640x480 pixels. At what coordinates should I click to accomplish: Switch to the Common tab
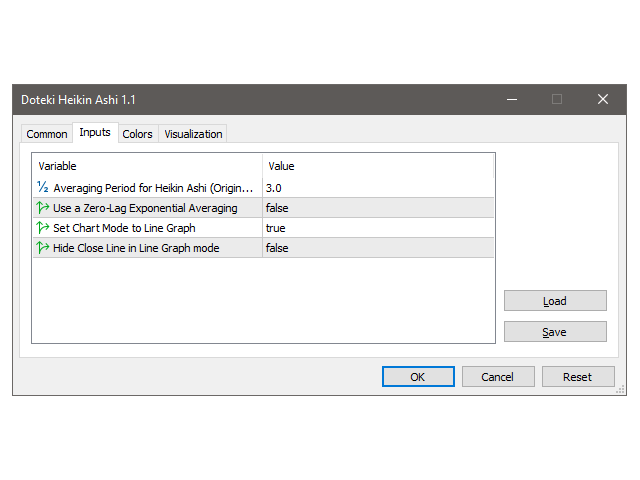(47, 134)
